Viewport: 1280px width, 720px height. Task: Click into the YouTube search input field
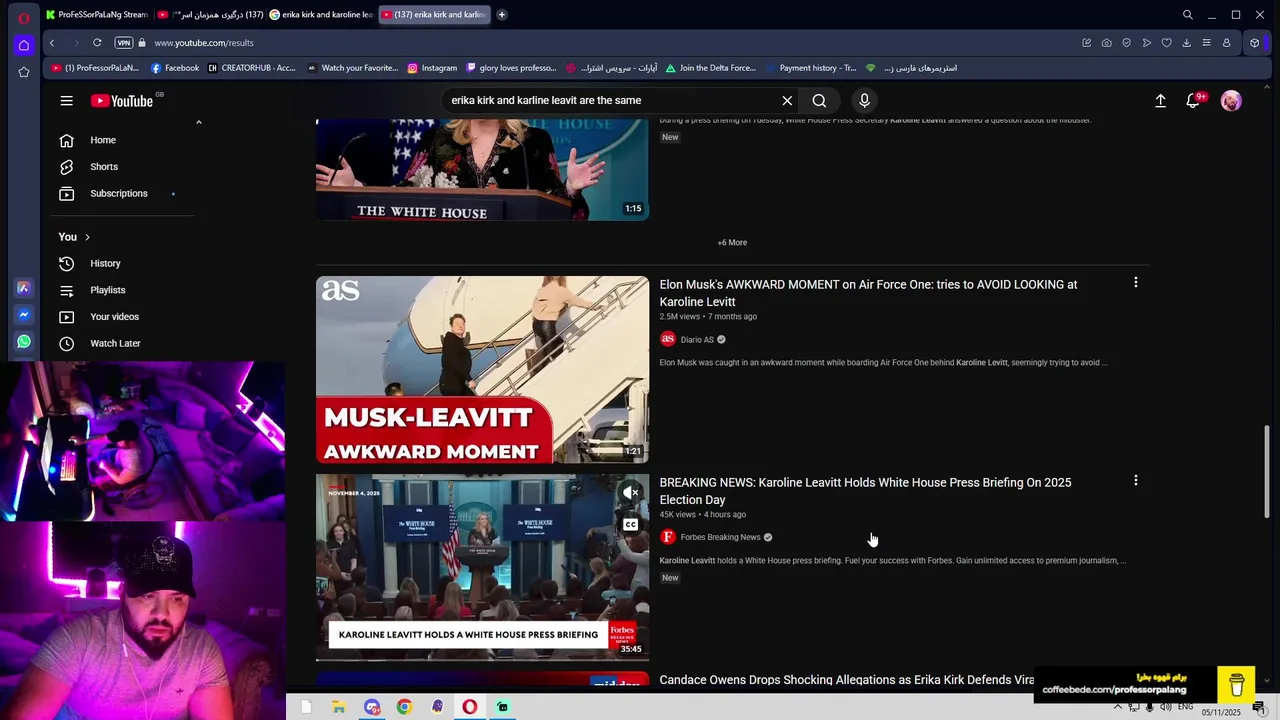610,100
